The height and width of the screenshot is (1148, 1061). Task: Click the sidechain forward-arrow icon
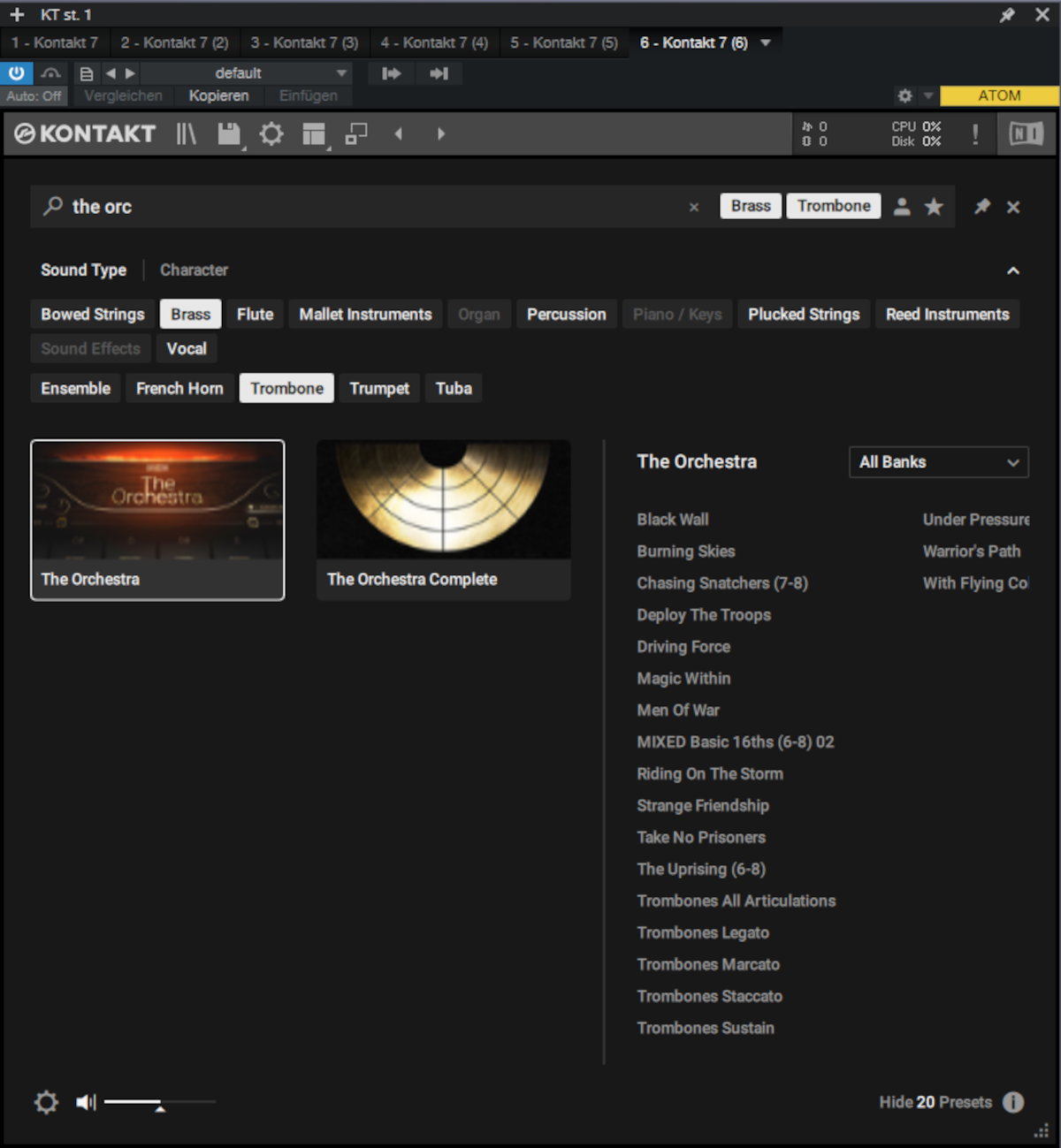pyautogui.click(x=391, y=73)
